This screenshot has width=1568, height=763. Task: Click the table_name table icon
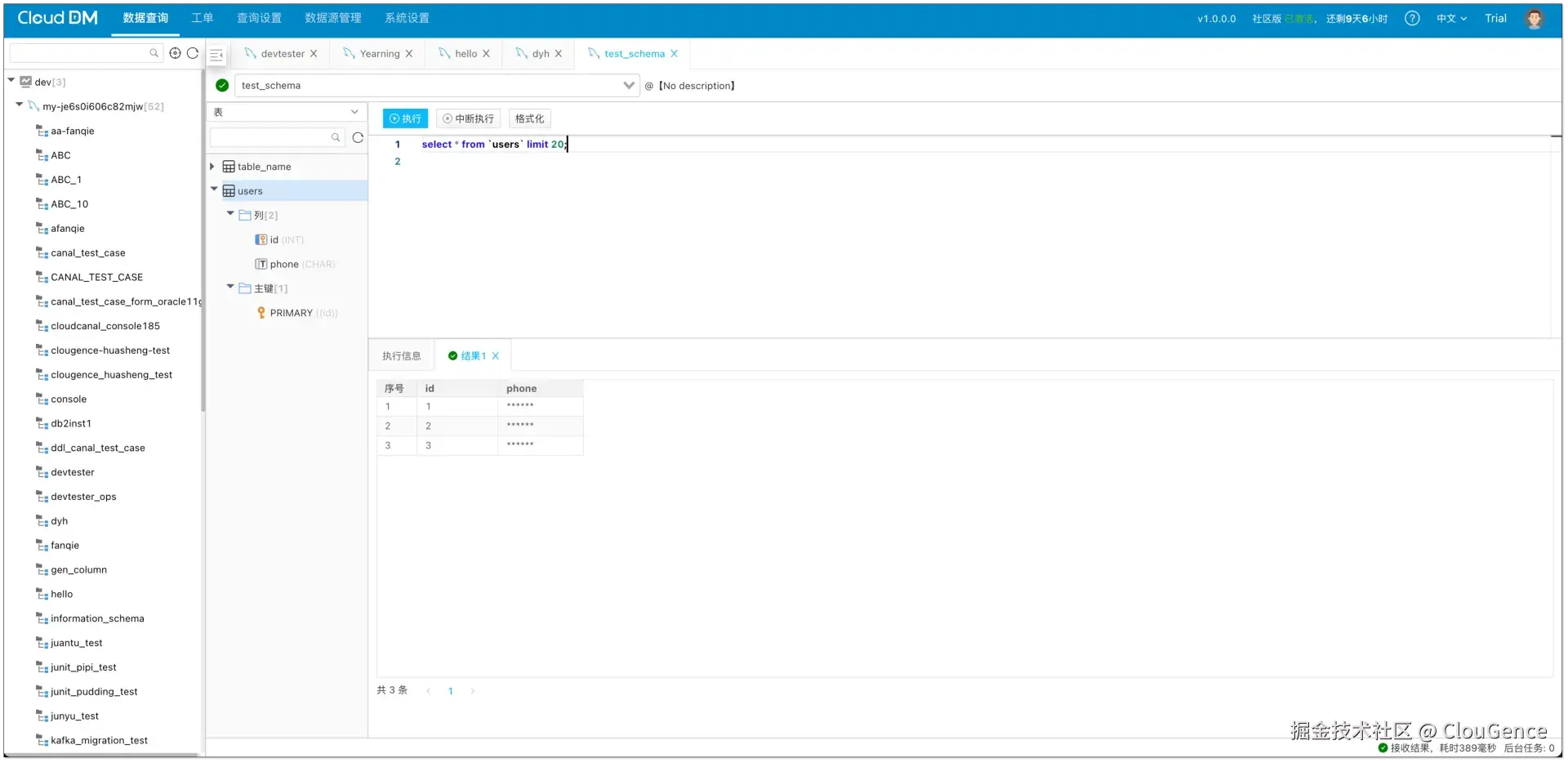(229, 167)
